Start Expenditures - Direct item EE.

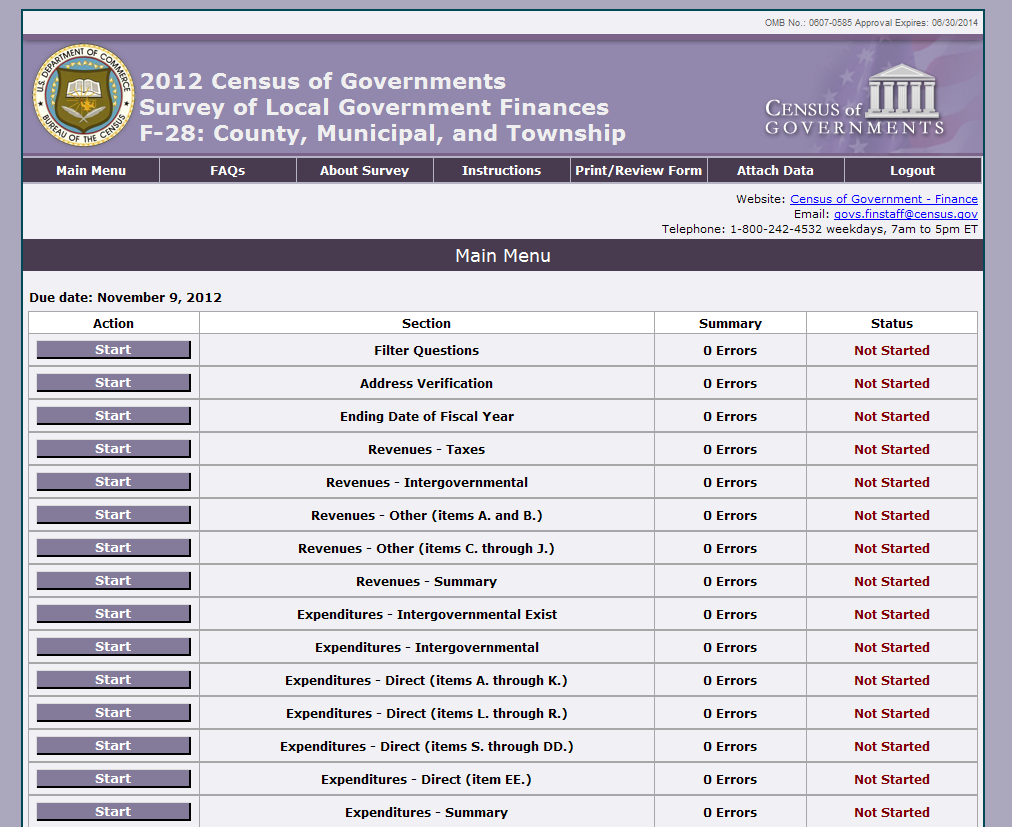pos(114,779)
